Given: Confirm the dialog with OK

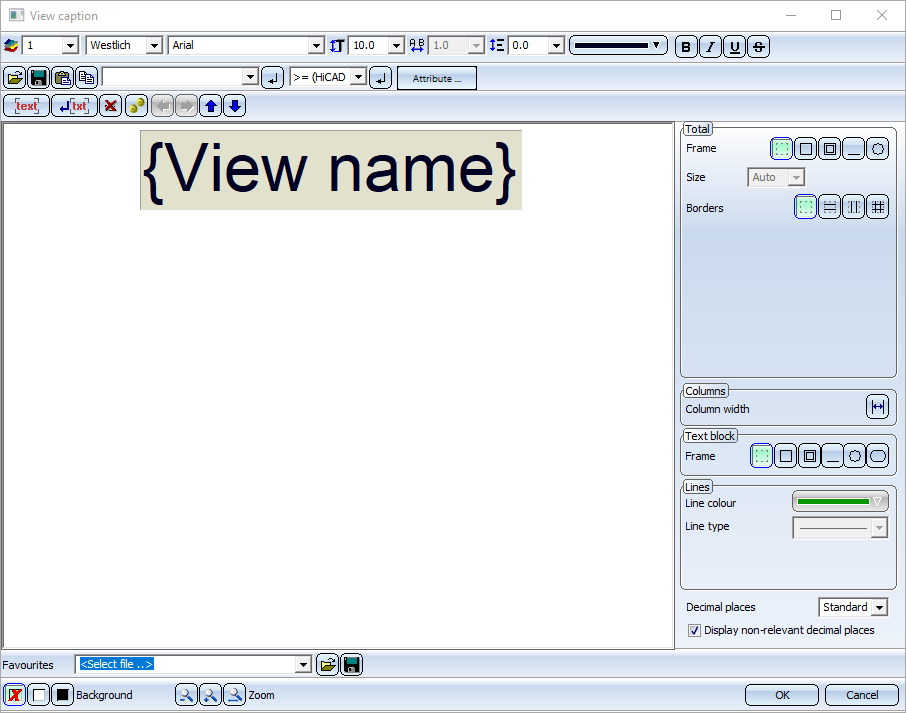Looking at the screenshot, I should (x=782, y=695).
